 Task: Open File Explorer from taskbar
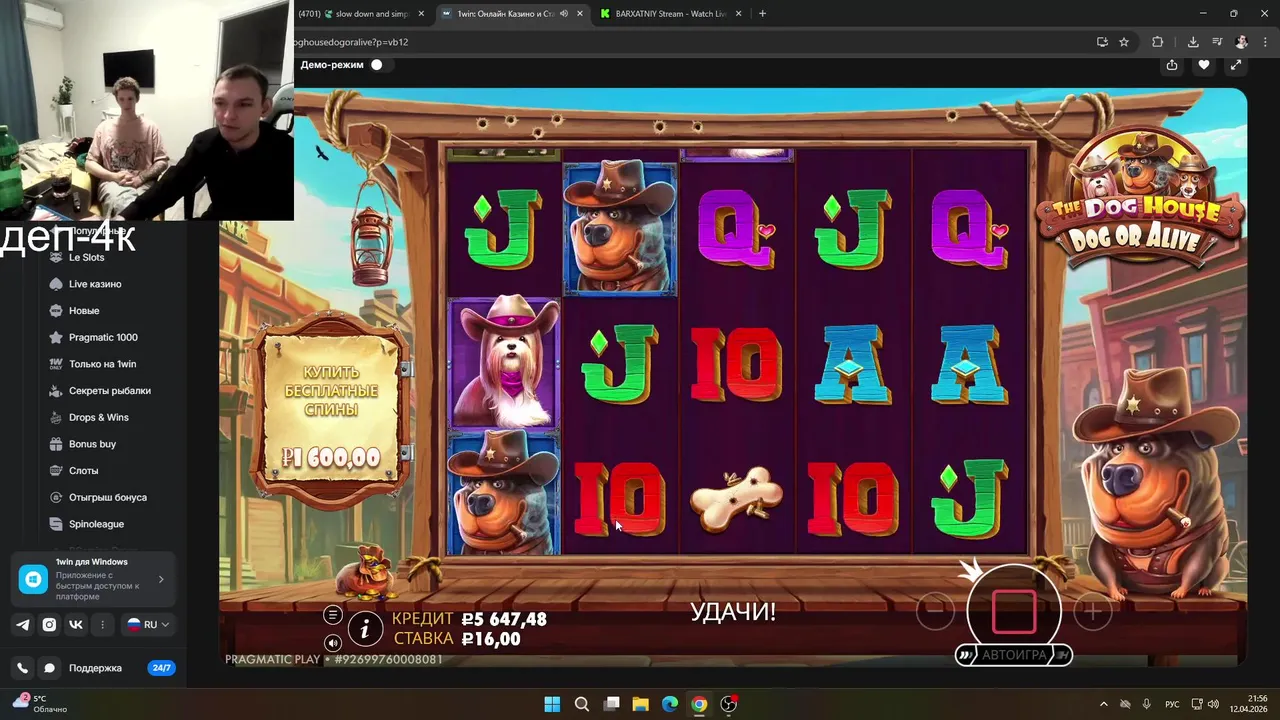(x=641, y=704)
